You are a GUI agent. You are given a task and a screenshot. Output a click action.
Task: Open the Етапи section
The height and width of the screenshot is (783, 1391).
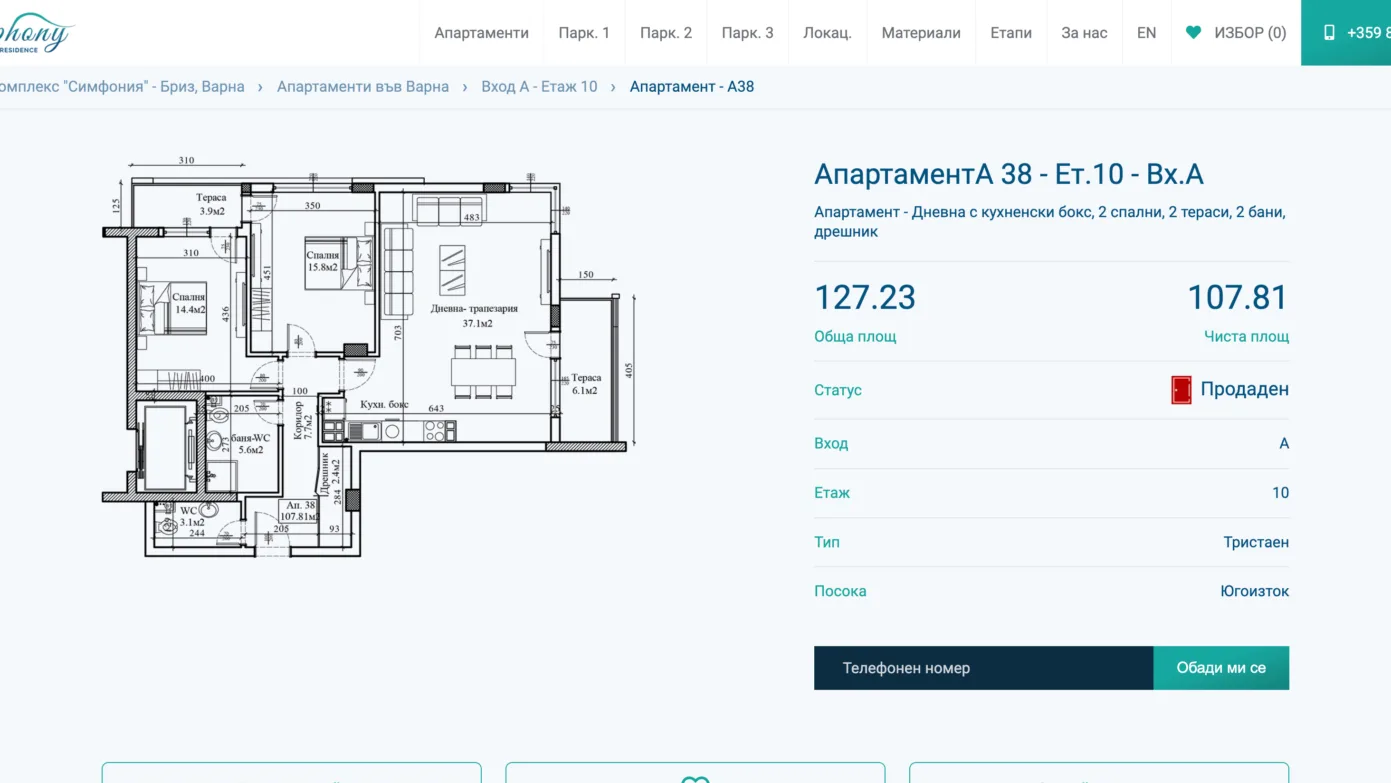coord(1011,33)
